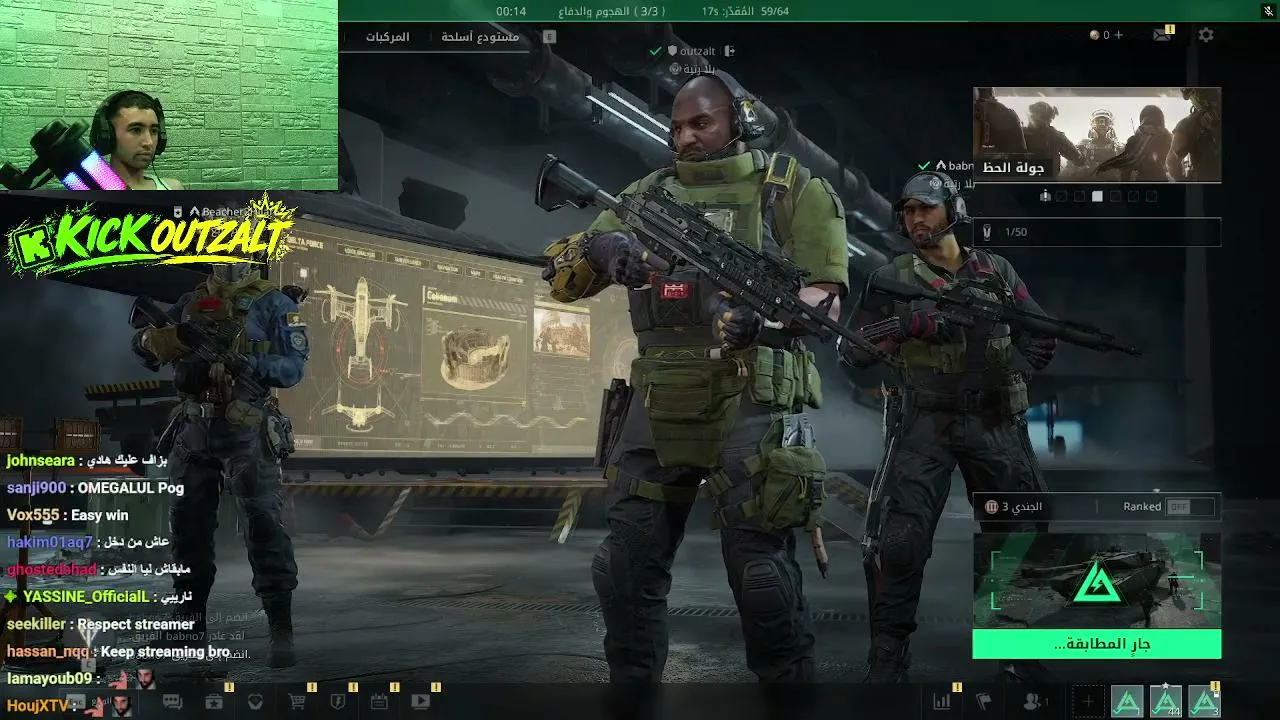
Task: Click the outzalt player name tag
Action: pos(698,51)
